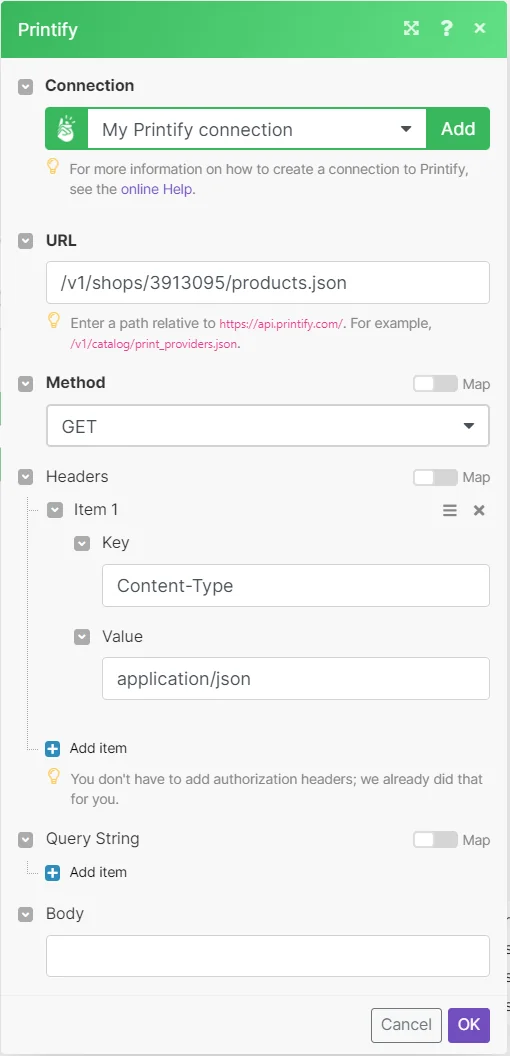Click the plus icon under Query String
510x1056 pixels.
pyautogui.click(x=53, y=873)
